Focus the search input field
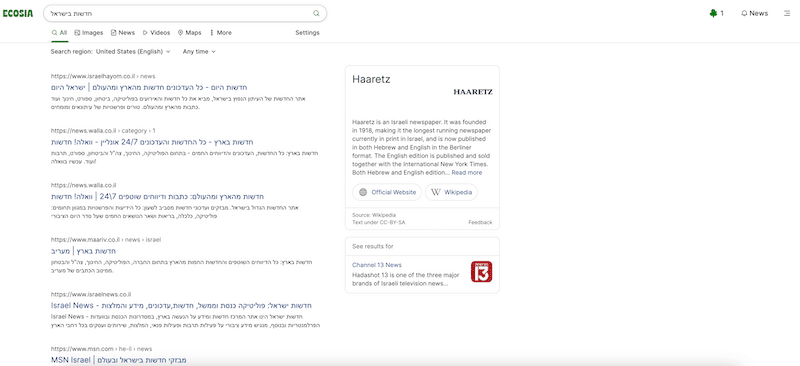The height and width of the screenshot is (366, 800). 179,13
